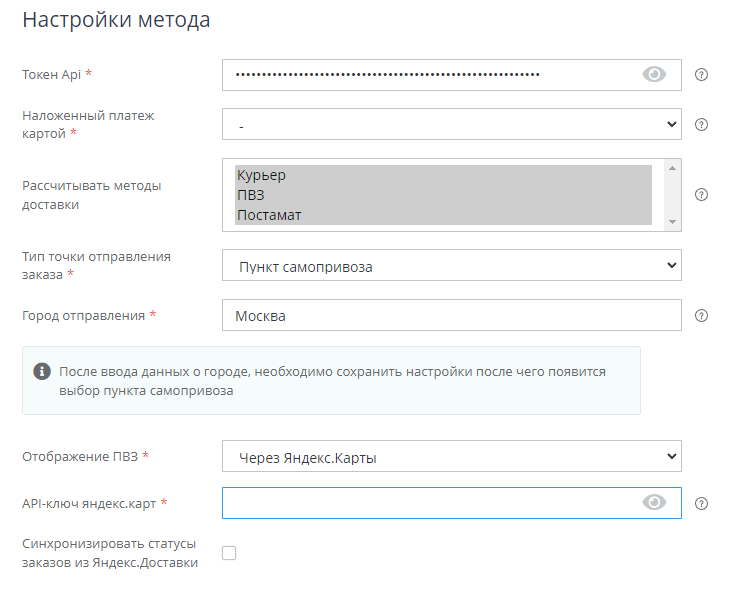Click into the Токен Api password field
Viewport: 740px width, 590px height.
tap(430, 74)
